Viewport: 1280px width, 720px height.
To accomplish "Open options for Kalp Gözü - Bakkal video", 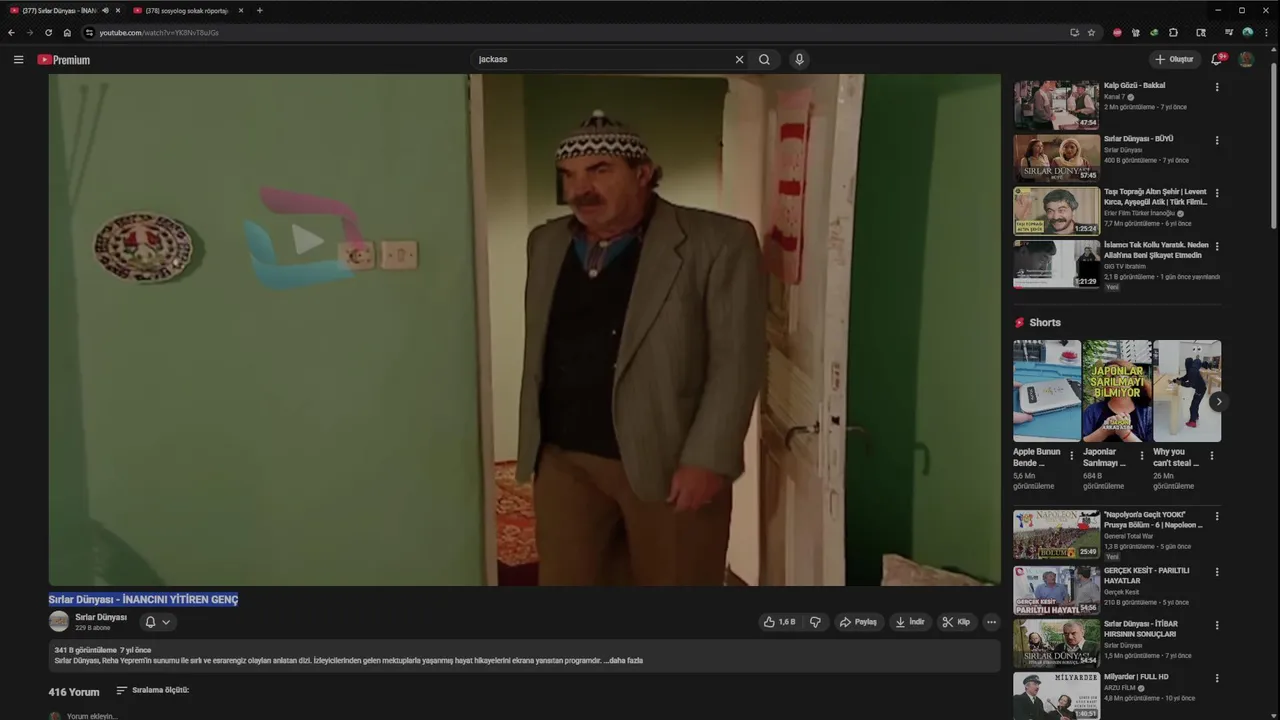I will 1217,87.
